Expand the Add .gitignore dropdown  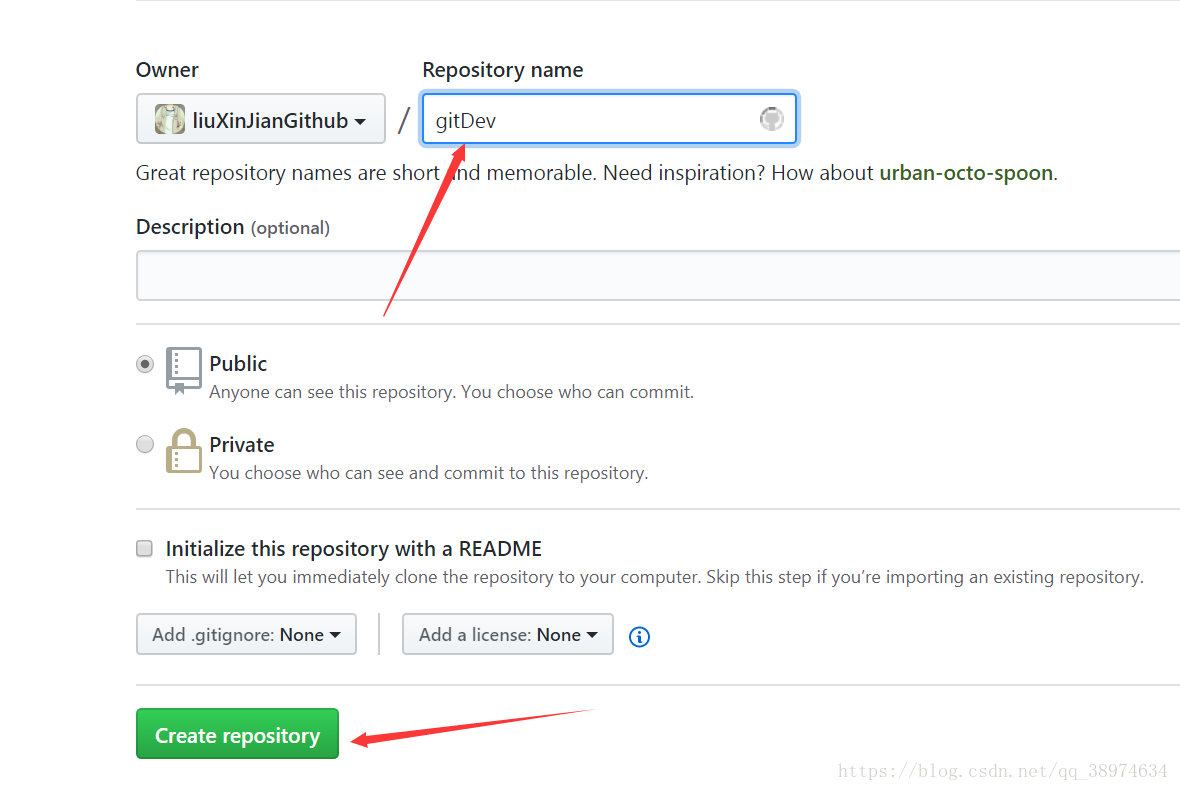[x=246, y=634]
